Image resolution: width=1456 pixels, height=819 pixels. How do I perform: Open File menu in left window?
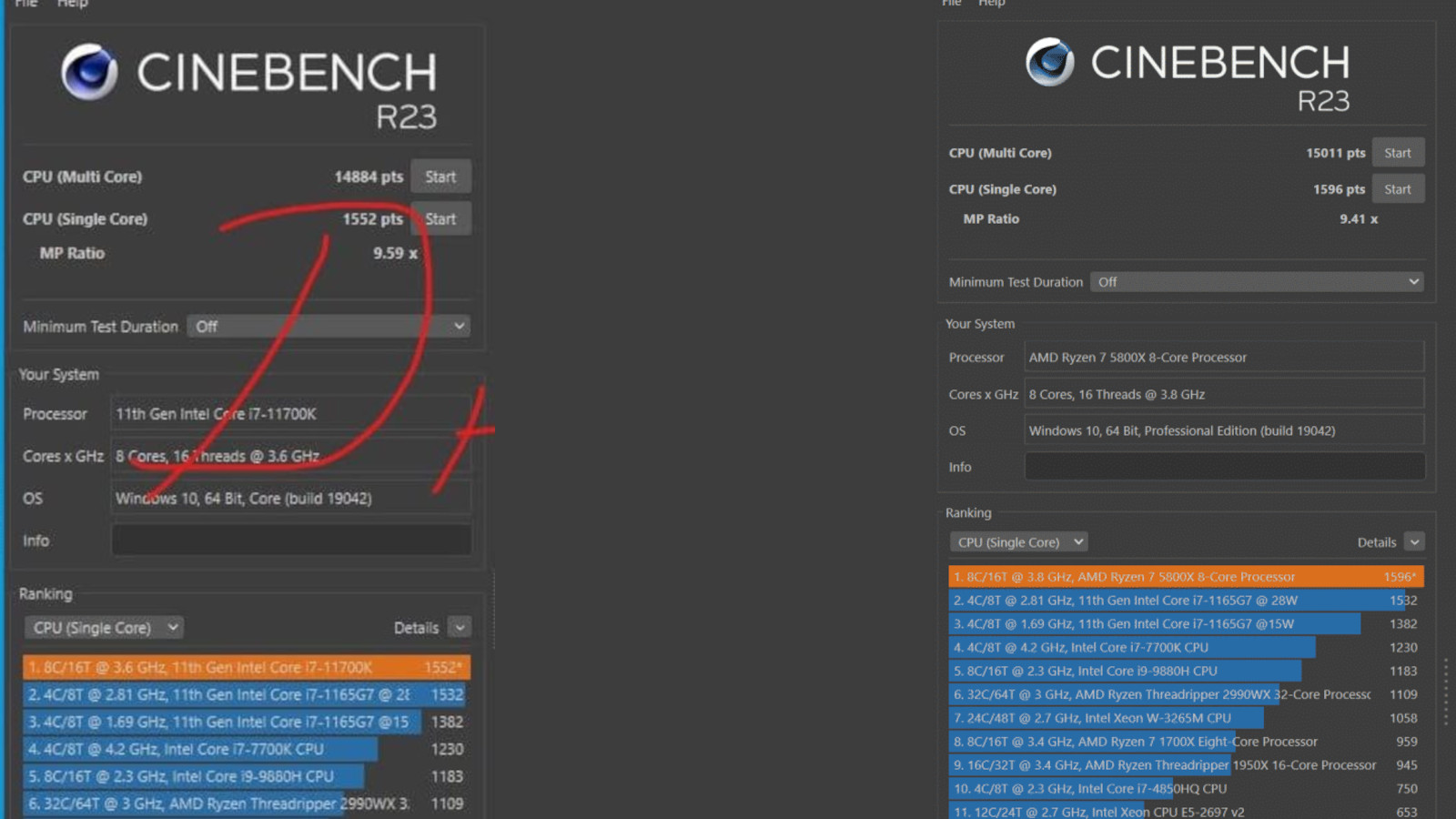click(x=26, y=4)
